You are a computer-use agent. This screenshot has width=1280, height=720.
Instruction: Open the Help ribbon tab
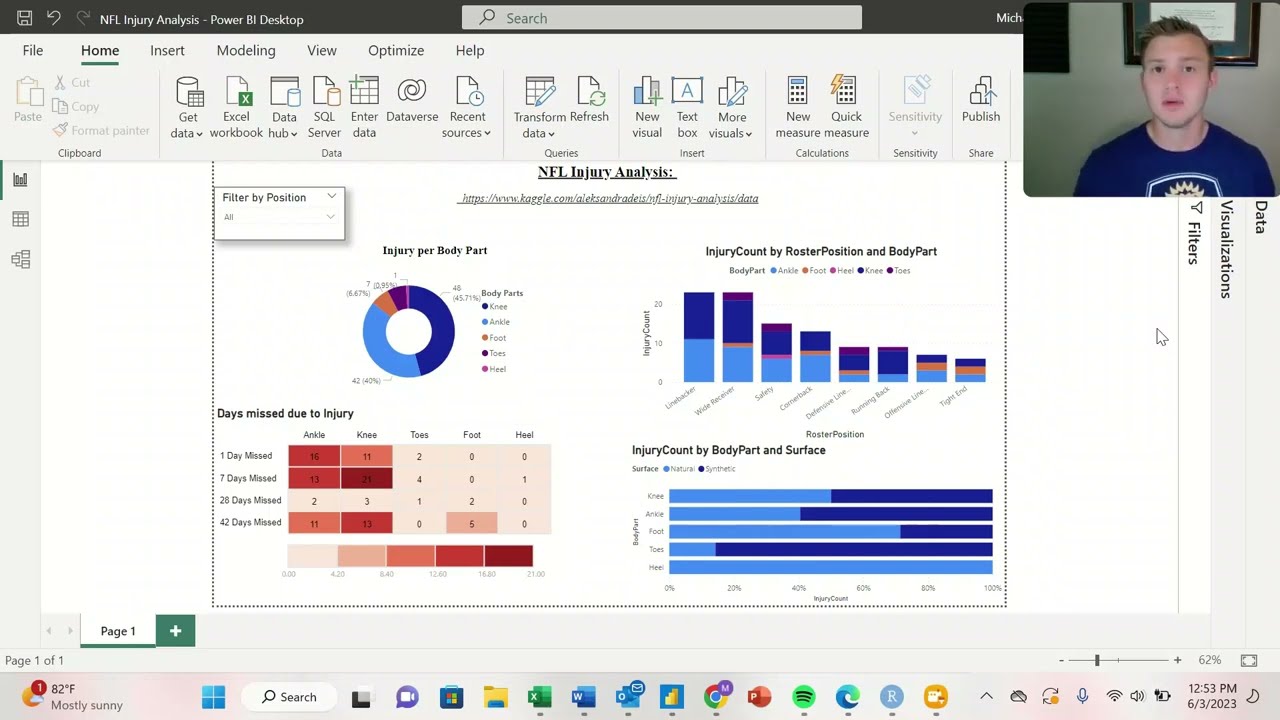tap(470, 50)
